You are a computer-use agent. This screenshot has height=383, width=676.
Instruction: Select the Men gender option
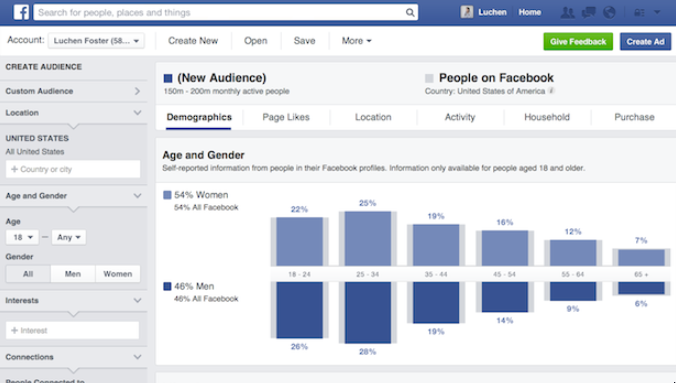(73, 274)
